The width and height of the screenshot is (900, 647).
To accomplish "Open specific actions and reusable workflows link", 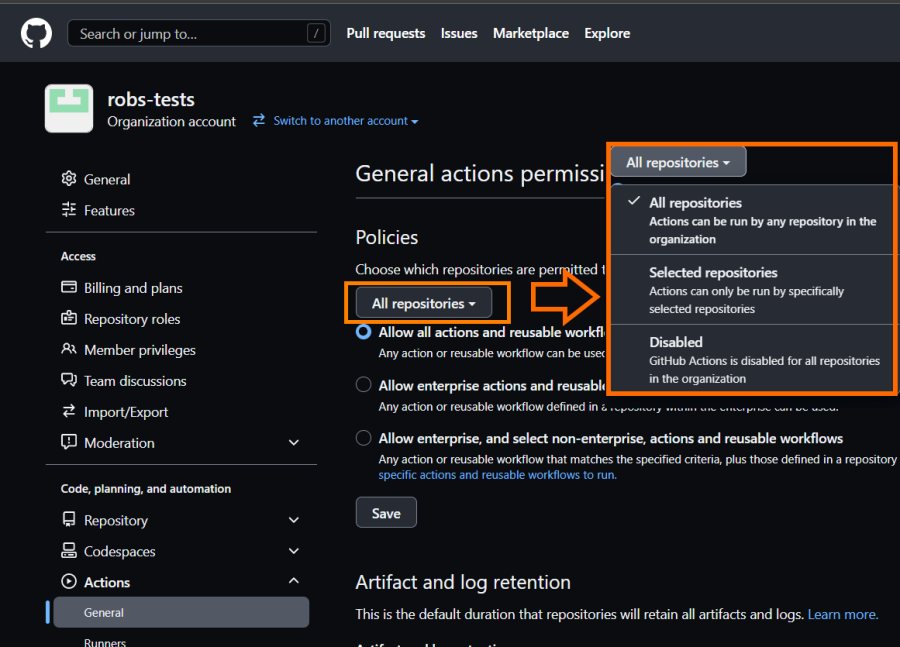I will point(497,475).
